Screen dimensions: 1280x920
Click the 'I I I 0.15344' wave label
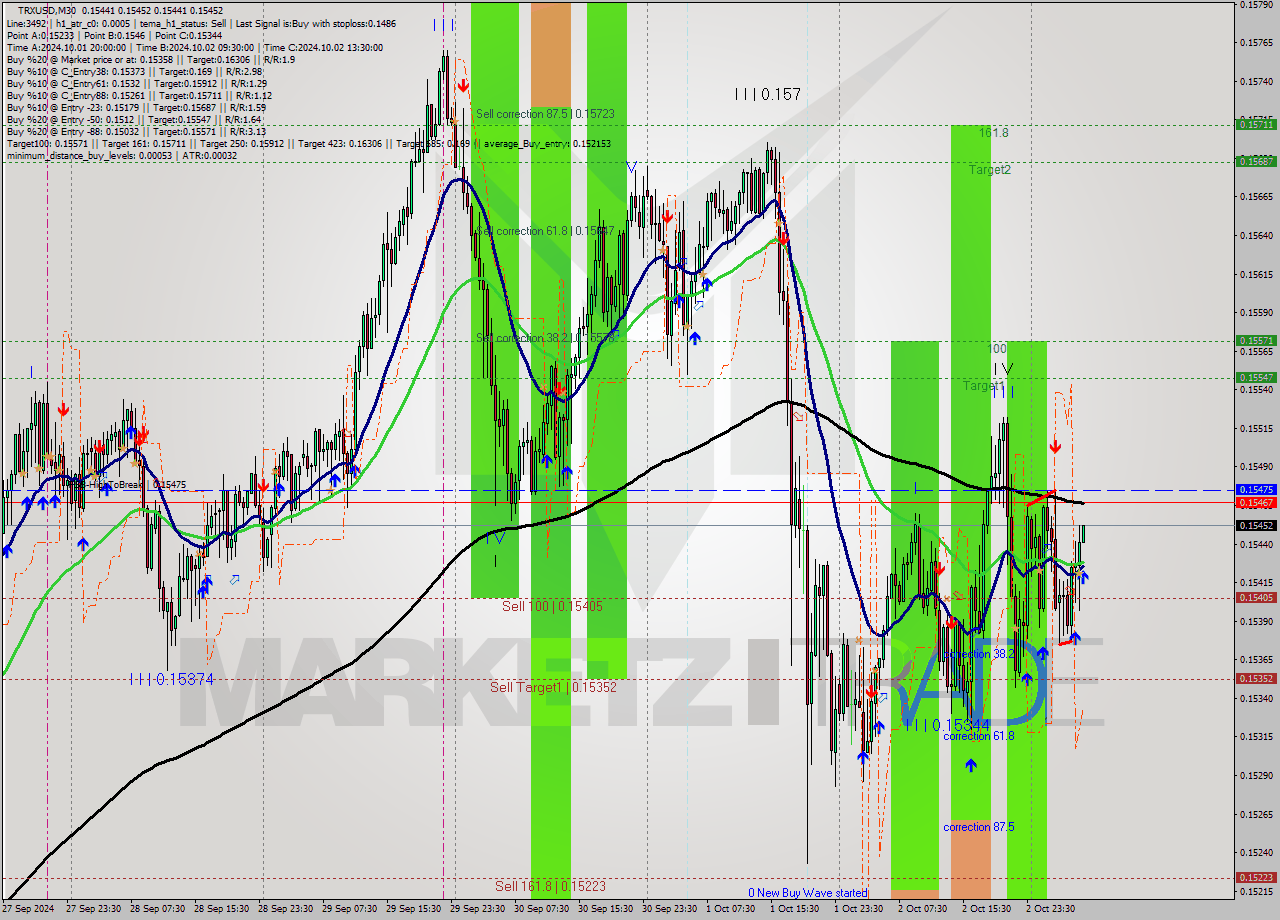point(946,725)
